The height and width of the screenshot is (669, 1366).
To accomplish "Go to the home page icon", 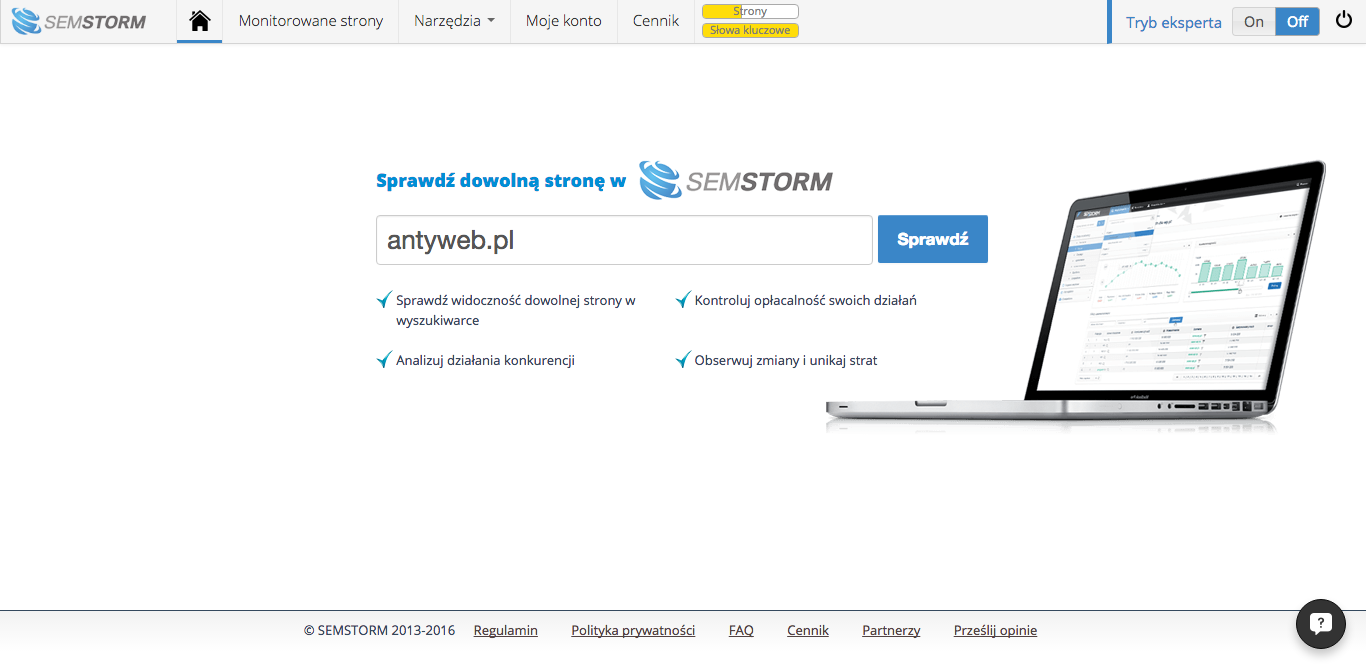I will [x=200, y=21].
